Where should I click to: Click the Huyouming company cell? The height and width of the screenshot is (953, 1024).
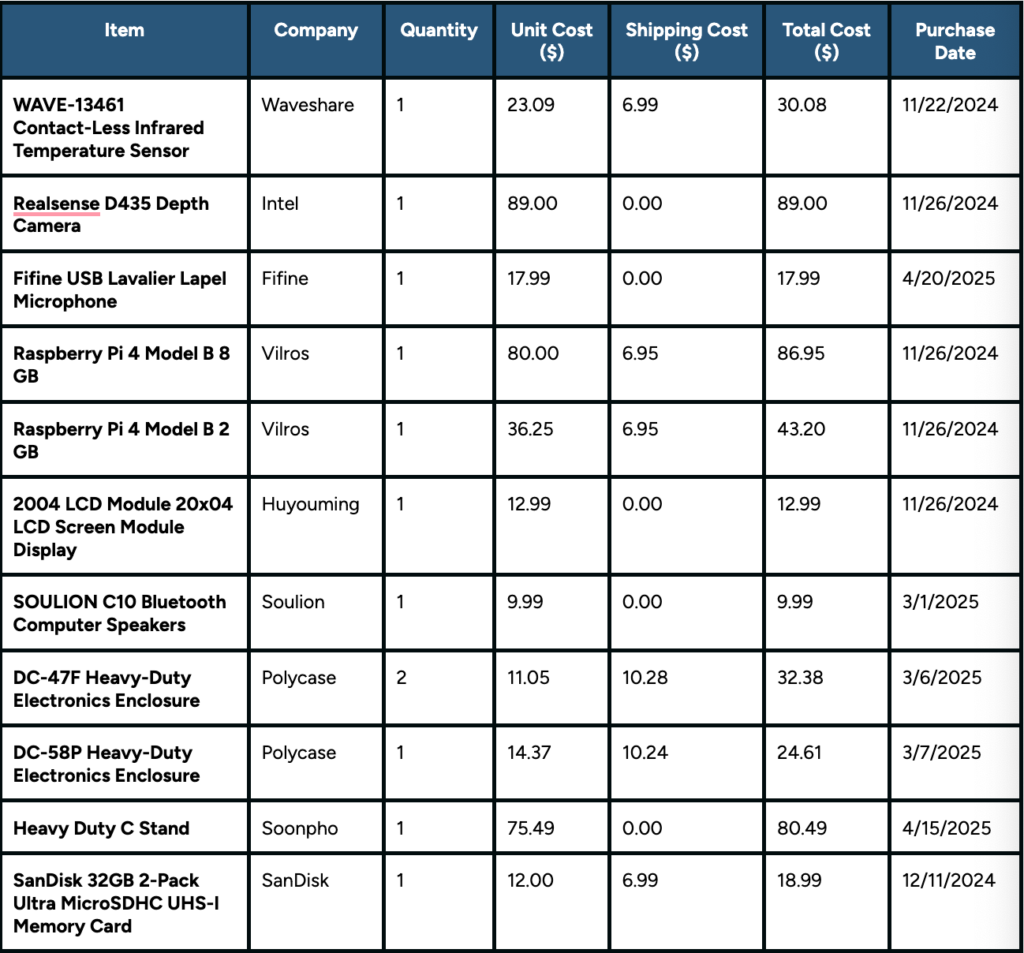tap(316, 526)
